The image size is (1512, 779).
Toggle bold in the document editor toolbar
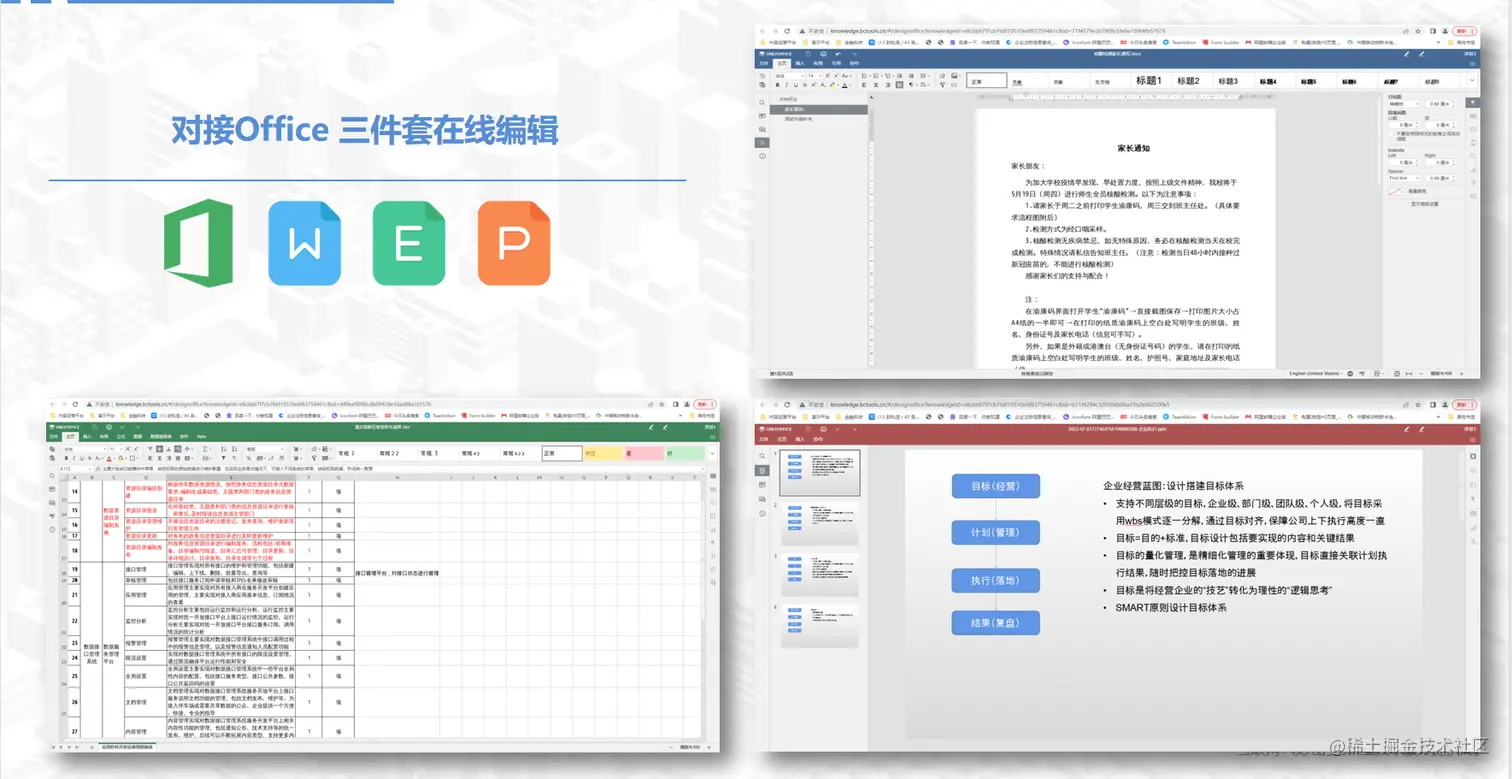tap(777, 85)
